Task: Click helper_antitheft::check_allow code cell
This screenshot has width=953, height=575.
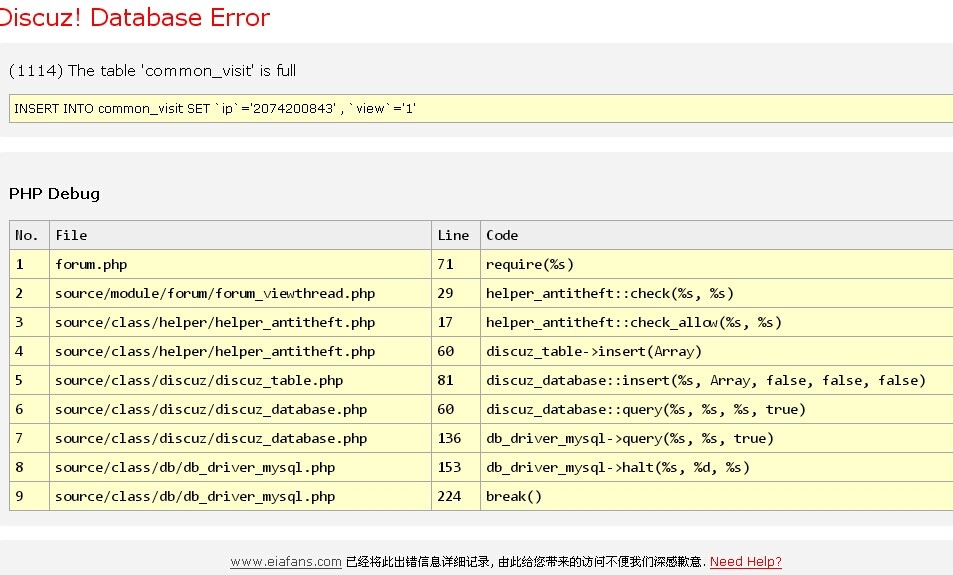Action: tap(717, 322)
